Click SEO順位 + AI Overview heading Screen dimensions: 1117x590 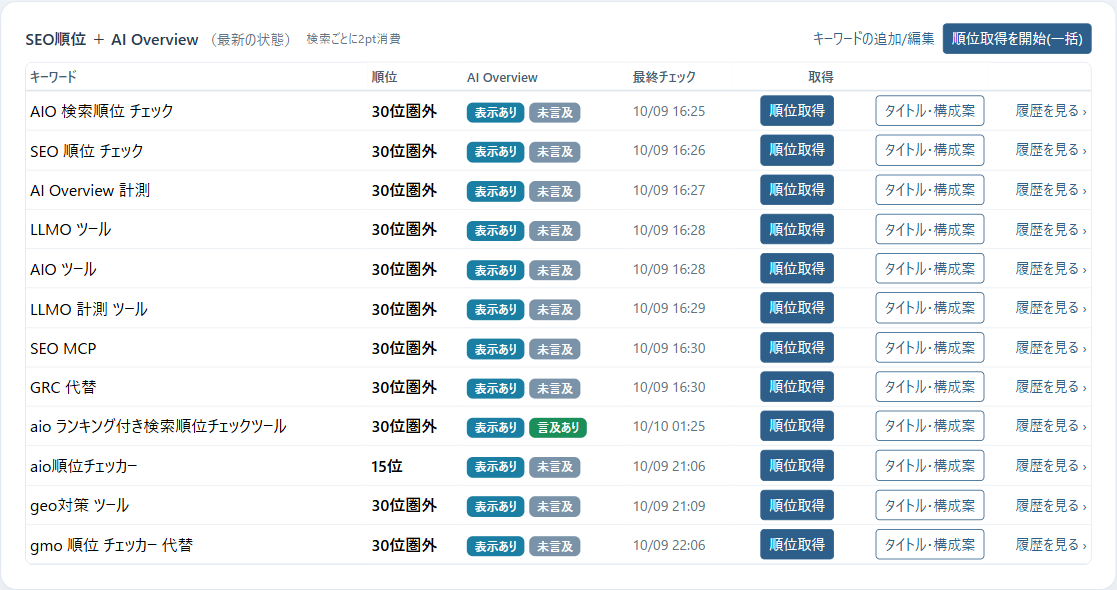[112, 40]
